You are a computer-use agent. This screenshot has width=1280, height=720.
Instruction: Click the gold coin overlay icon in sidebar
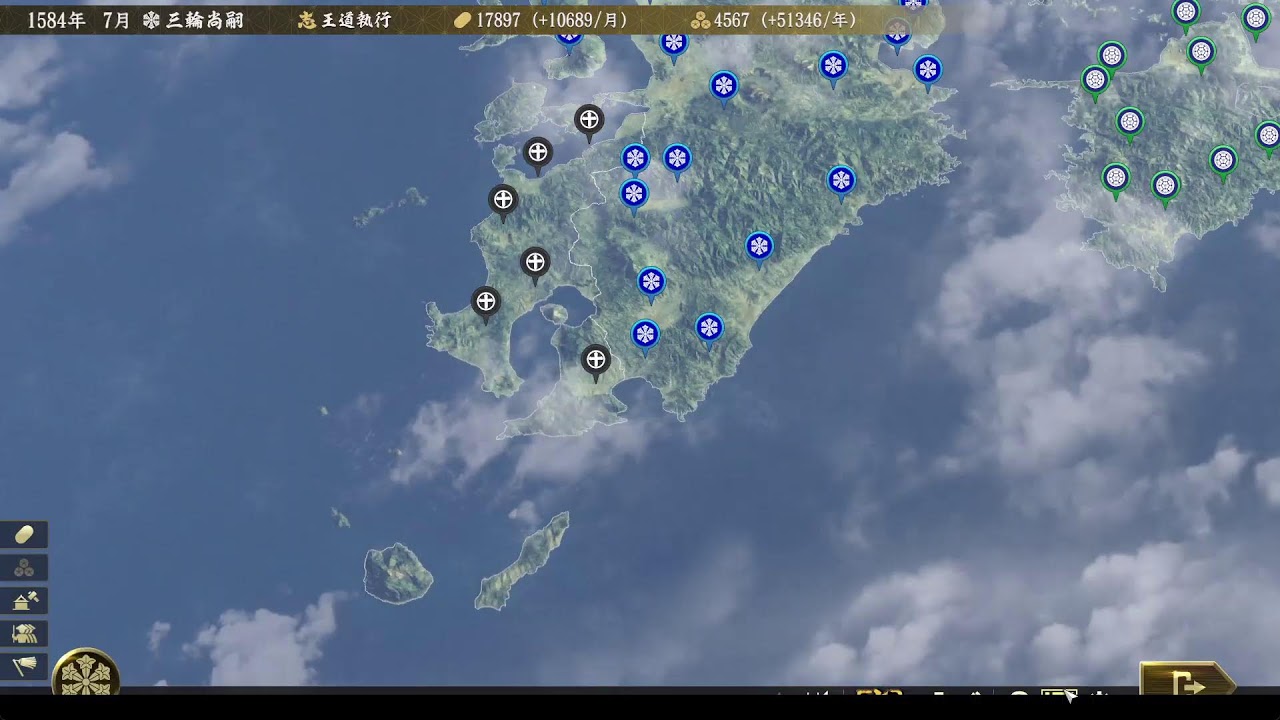pyautogui.click(x=24, y=535)
